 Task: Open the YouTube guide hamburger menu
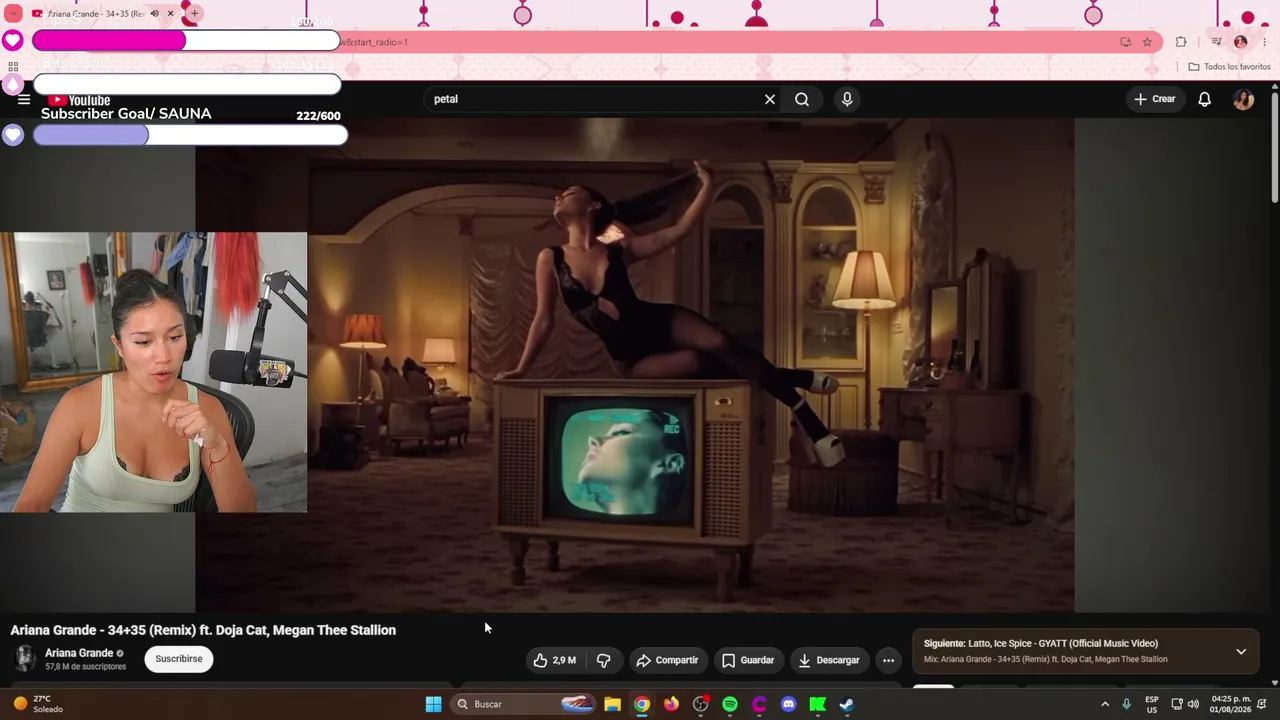pos(24,100)
